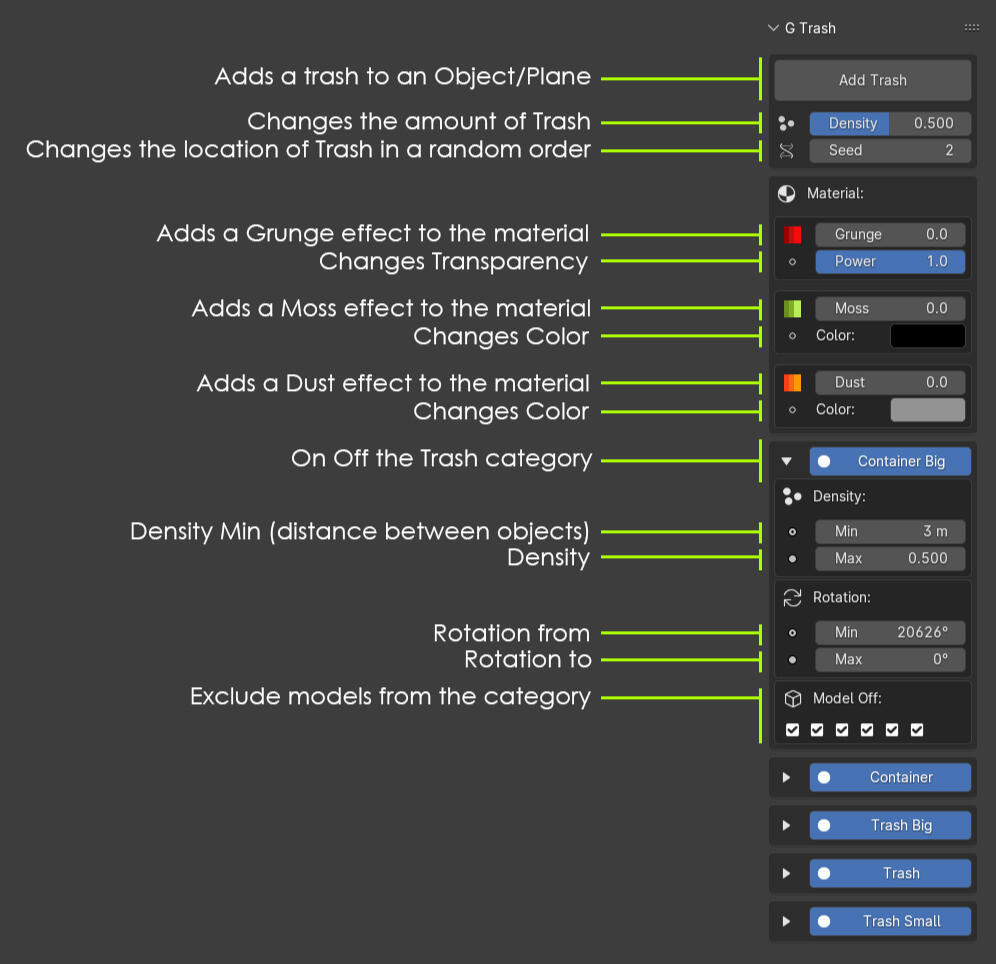Click the red Grunge effect icon
Viewport: 996px width, 964px height.
(792, 235)
